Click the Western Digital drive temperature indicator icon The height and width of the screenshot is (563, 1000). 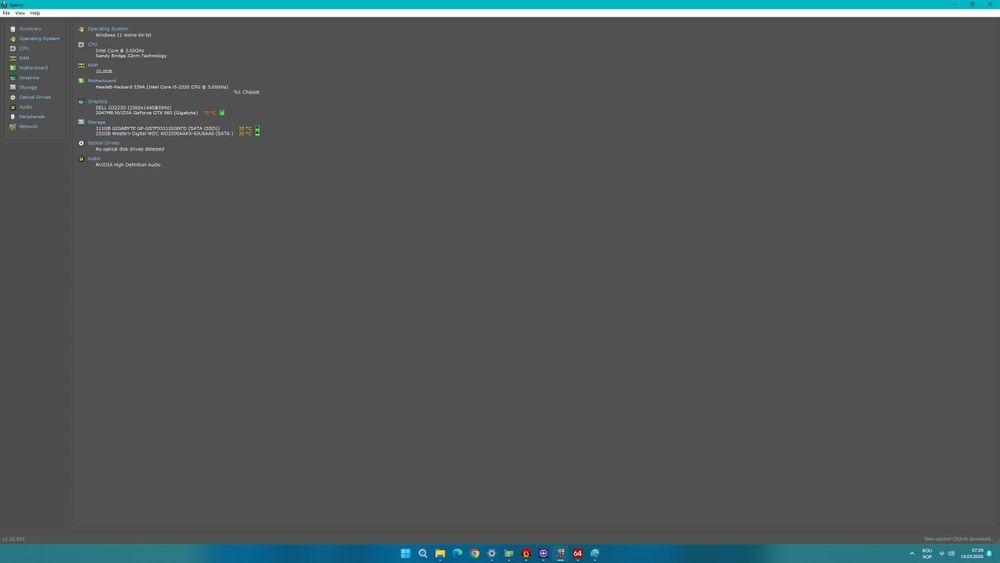pyautogui.click(x=257, y=133)
